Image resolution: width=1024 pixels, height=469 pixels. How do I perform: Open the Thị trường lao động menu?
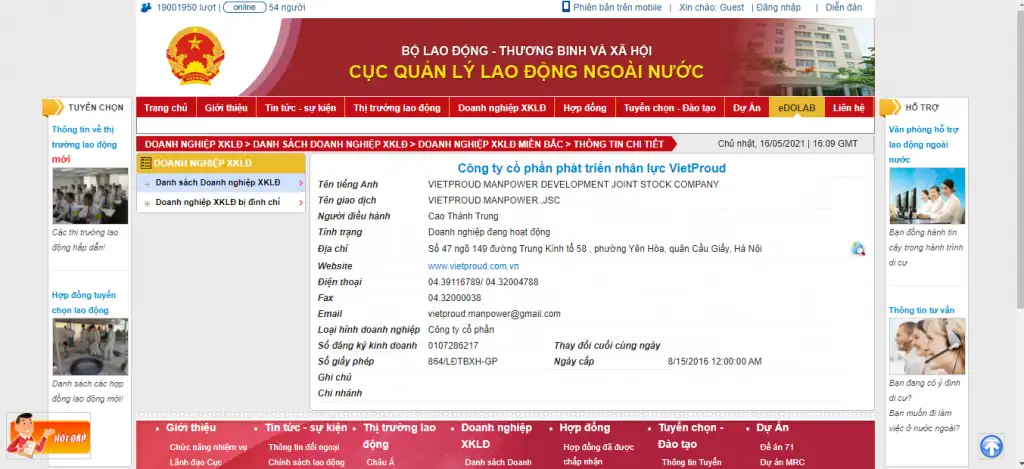click(x=397, y=108)
